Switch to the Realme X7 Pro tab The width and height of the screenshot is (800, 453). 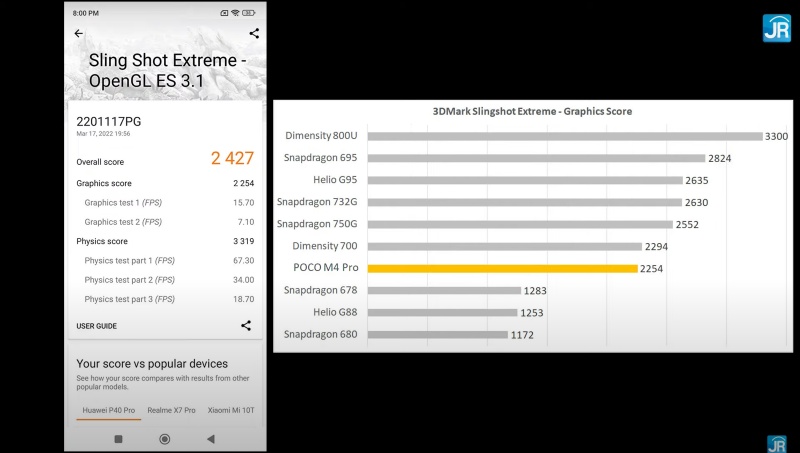(171, 410)
